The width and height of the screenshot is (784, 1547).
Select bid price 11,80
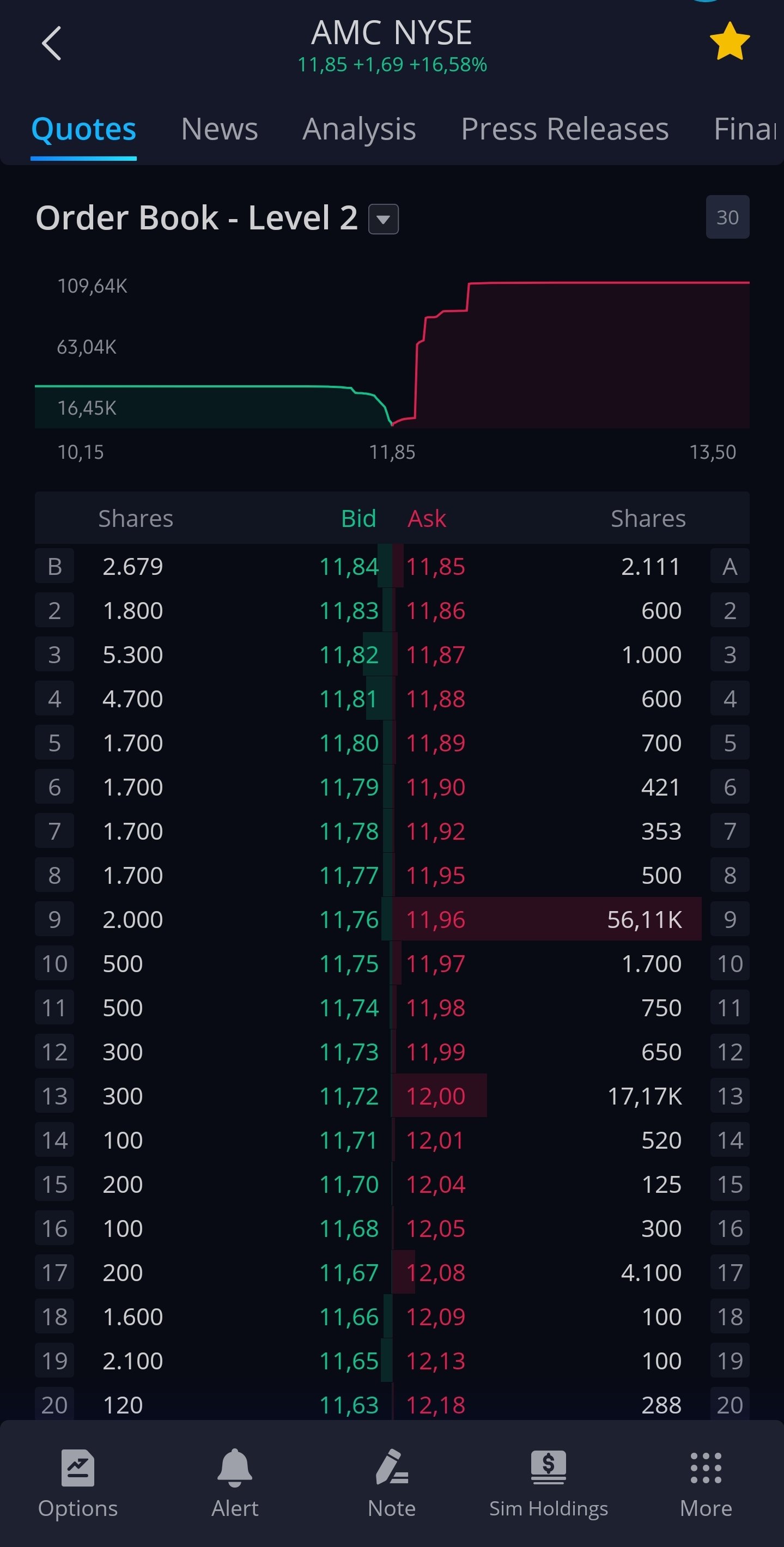point(349,743)
